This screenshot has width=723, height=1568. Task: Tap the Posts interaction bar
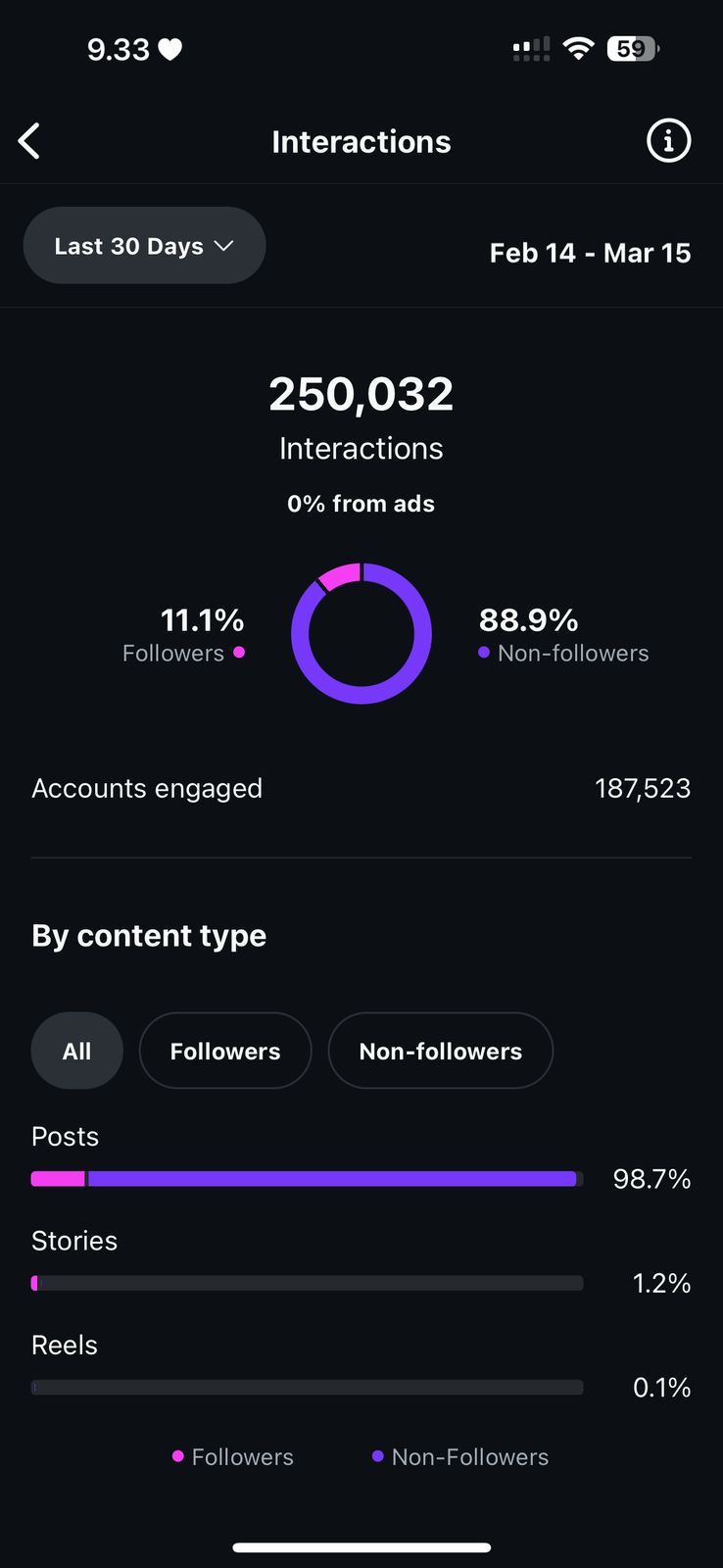pos(307,1178)
